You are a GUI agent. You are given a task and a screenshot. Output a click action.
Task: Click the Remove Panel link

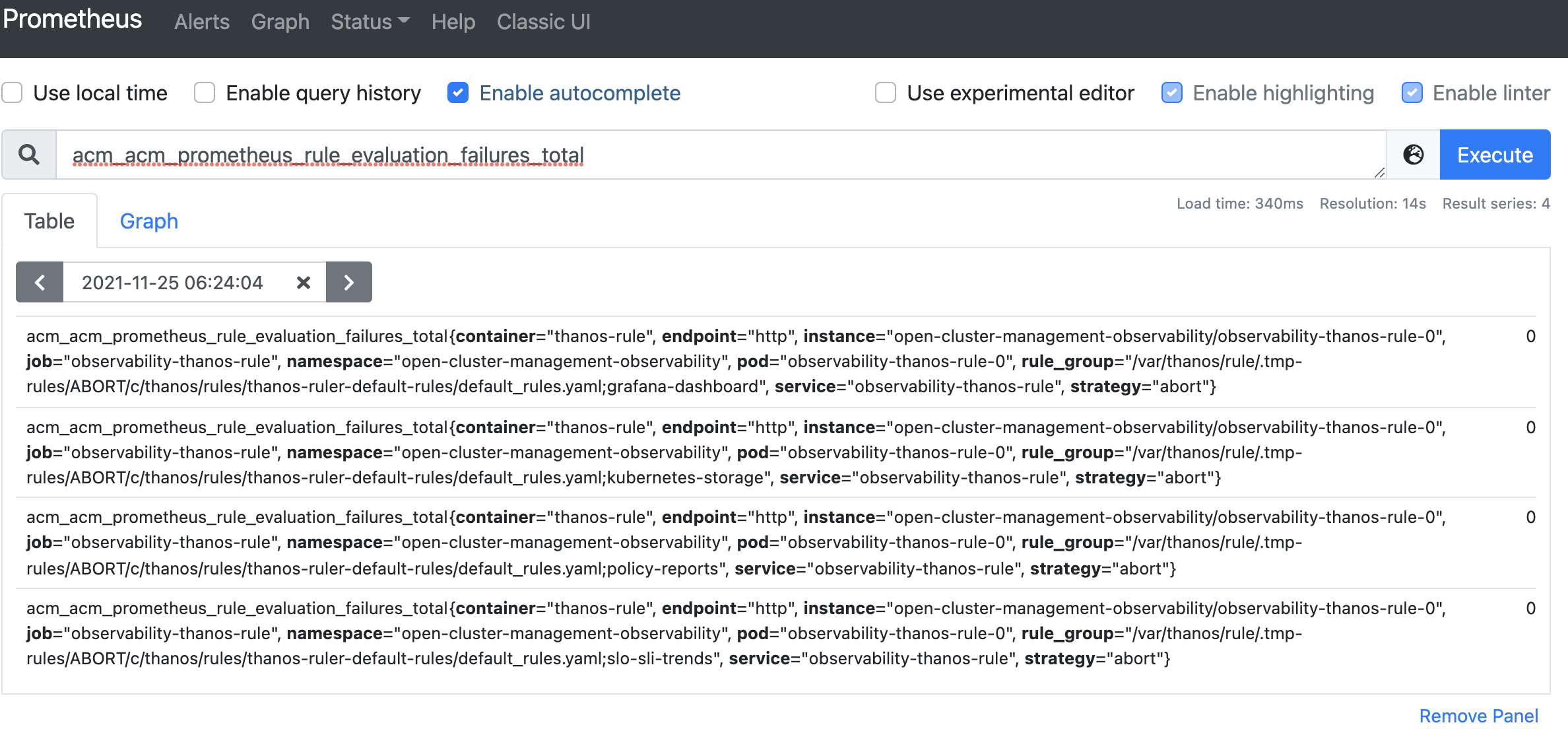[1478, 715]
